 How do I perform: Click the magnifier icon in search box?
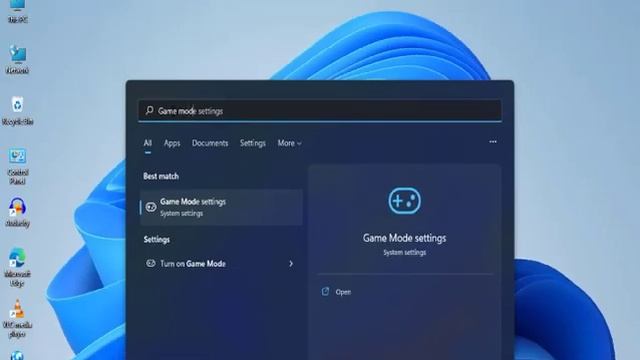click(149, 111)
